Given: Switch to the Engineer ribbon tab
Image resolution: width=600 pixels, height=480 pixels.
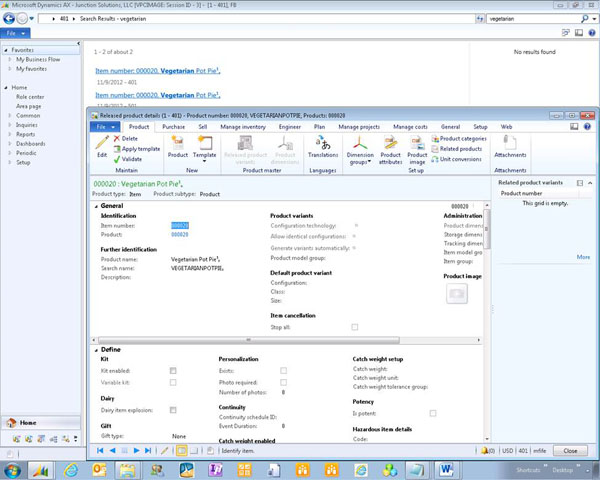Looking at the screenshot, I should [x=290, y=127].
